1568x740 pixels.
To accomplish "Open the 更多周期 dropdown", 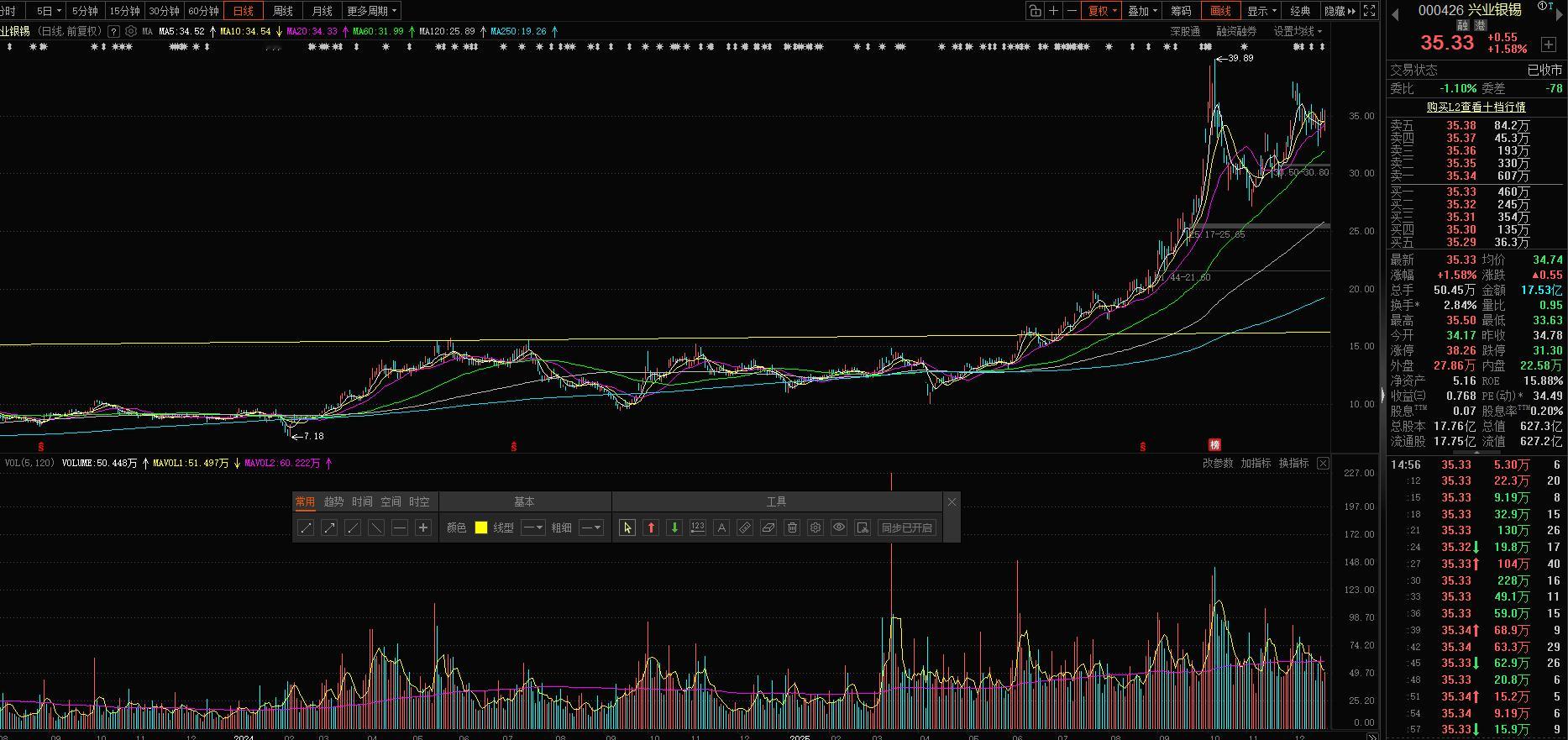I will 371,11.
